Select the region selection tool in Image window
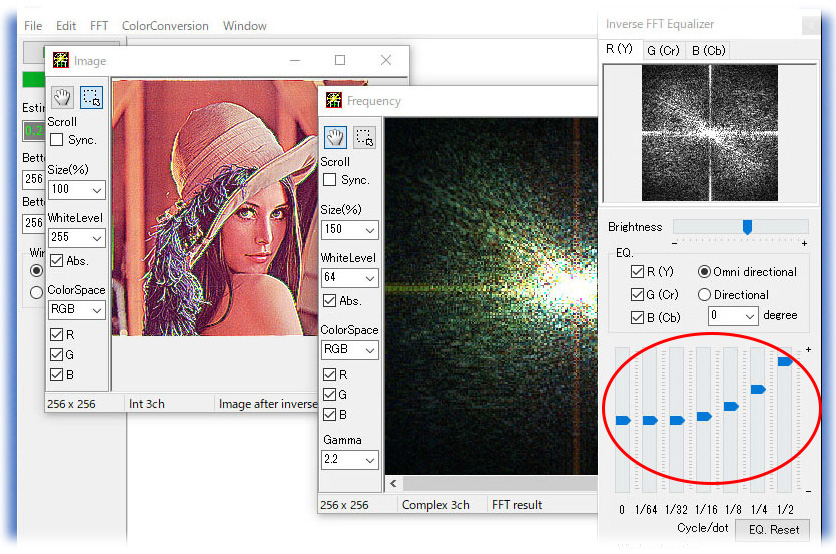Image resolution: width=836 pixels, height=554 pixels. 91,98
